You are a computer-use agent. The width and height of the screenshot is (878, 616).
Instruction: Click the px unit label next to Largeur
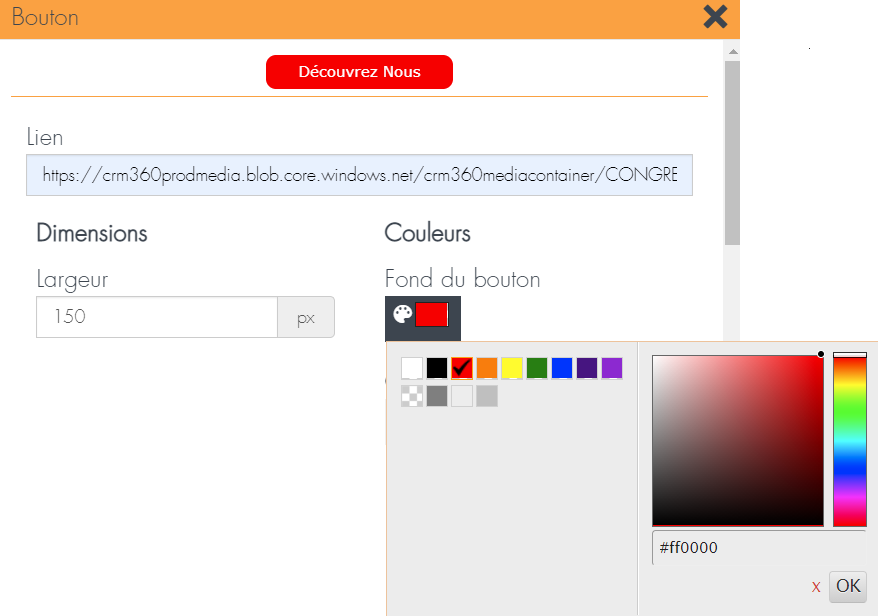pyautogui.click(x=306, y=318)
